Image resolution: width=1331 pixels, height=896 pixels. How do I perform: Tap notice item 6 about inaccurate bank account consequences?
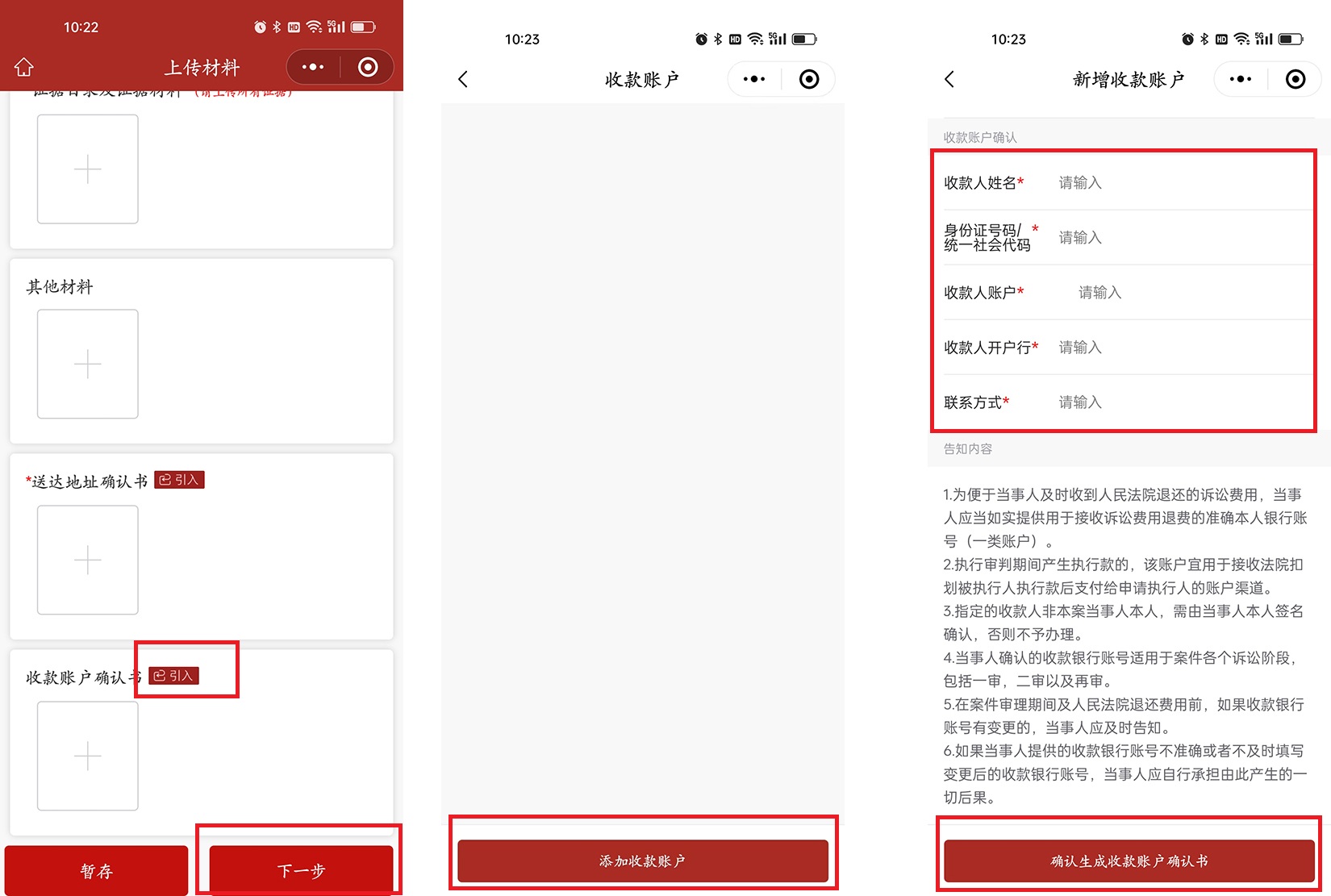tap(1125, 774)
